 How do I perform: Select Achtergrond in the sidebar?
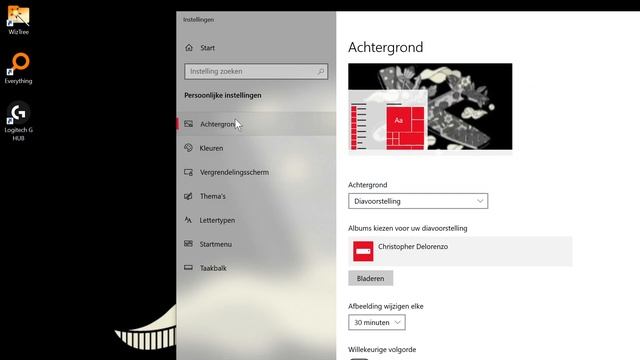coord(256,124)
